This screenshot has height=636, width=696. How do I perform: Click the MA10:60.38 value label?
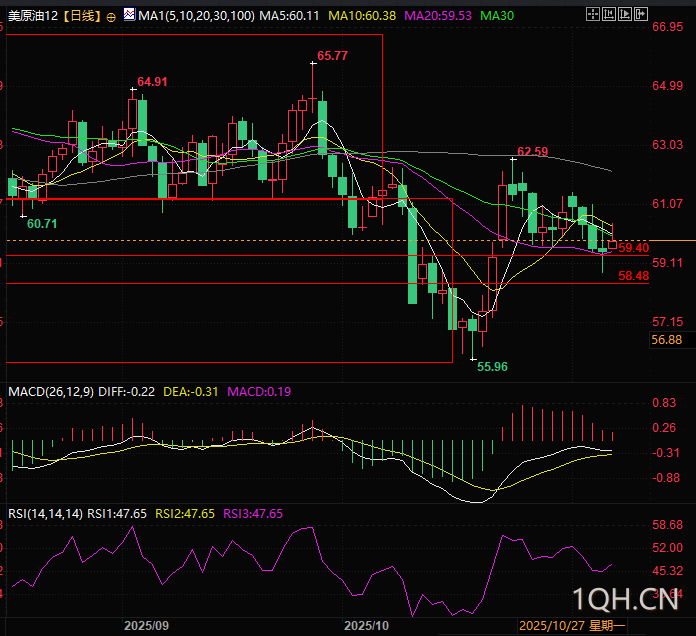pos(362,16)
